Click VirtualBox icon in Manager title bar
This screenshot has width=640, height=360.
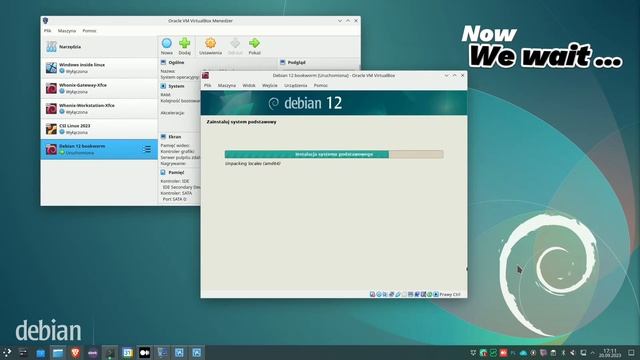click(x=46, y=20)
